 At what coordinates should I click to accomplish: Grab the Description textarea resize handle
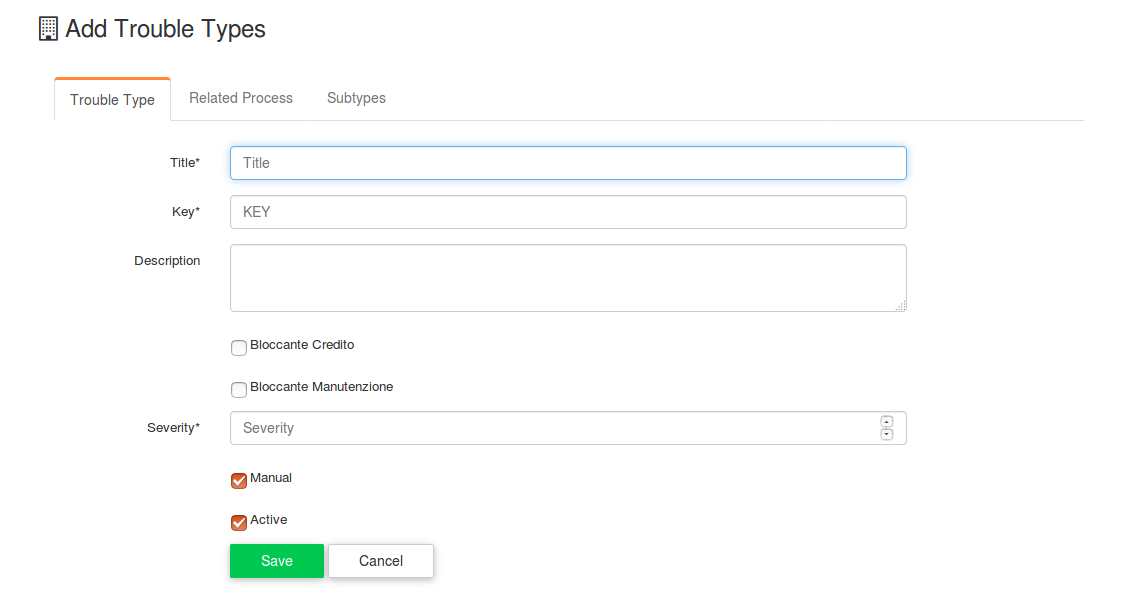[x=900, y=306]
